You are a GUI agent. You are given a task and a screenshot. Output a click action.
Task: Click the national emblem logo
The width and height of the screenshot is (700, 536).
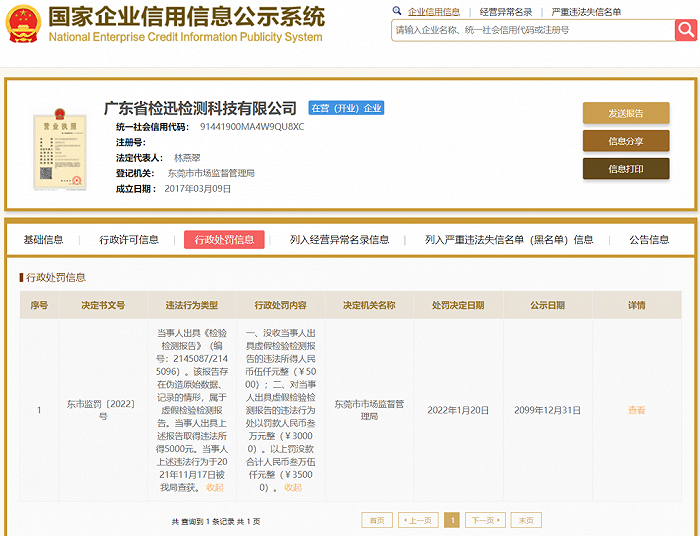24,23
